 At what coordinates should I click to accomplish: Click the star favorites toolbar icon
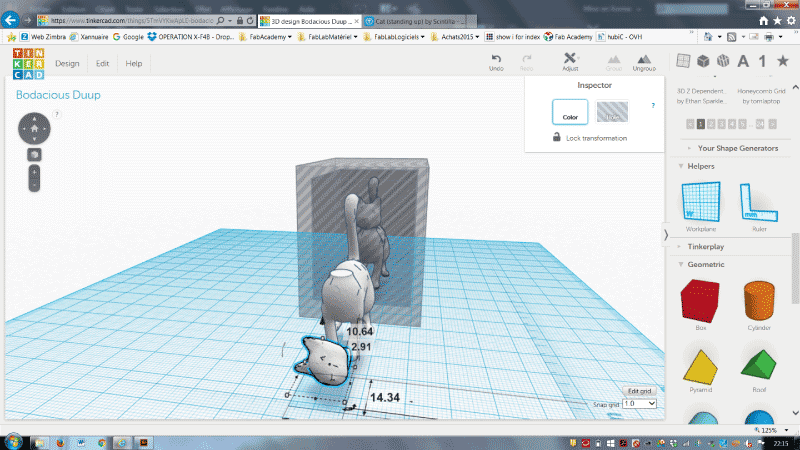pyautogui.click(x=783, y=61)
